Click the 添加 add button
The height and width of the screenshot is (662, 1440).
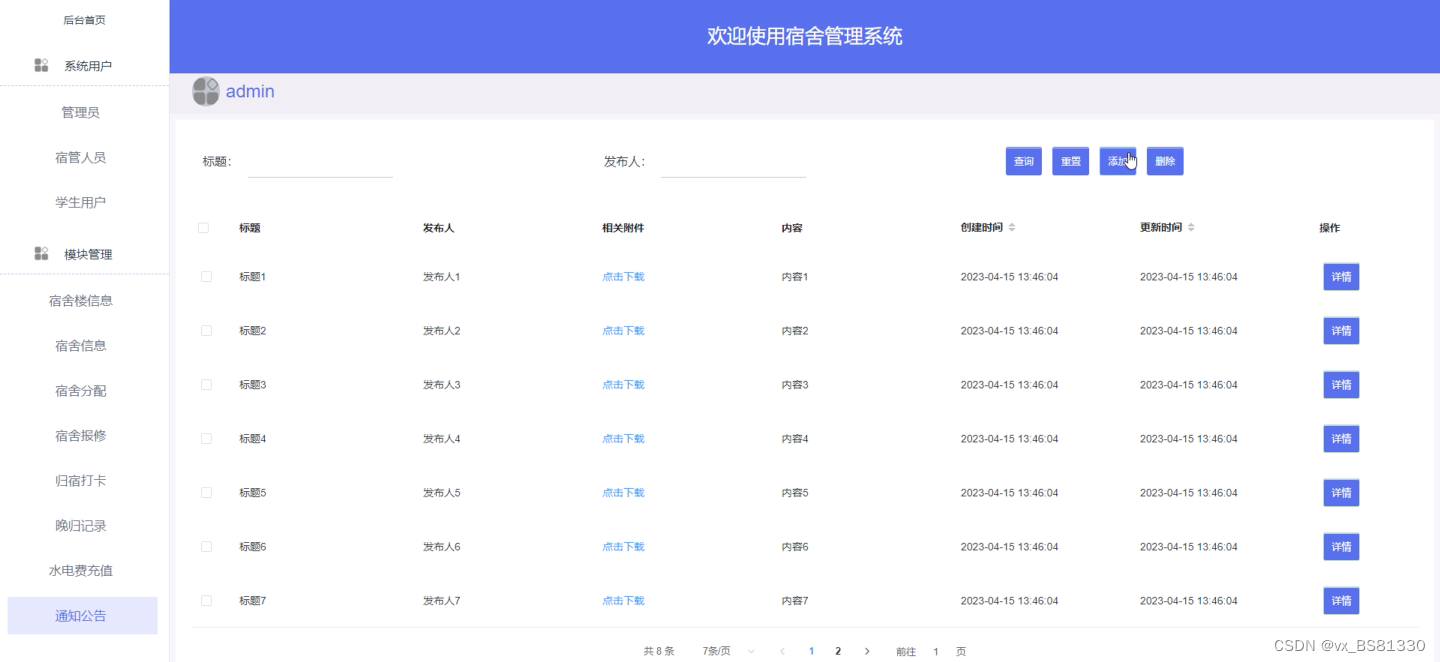(1118, 161)
